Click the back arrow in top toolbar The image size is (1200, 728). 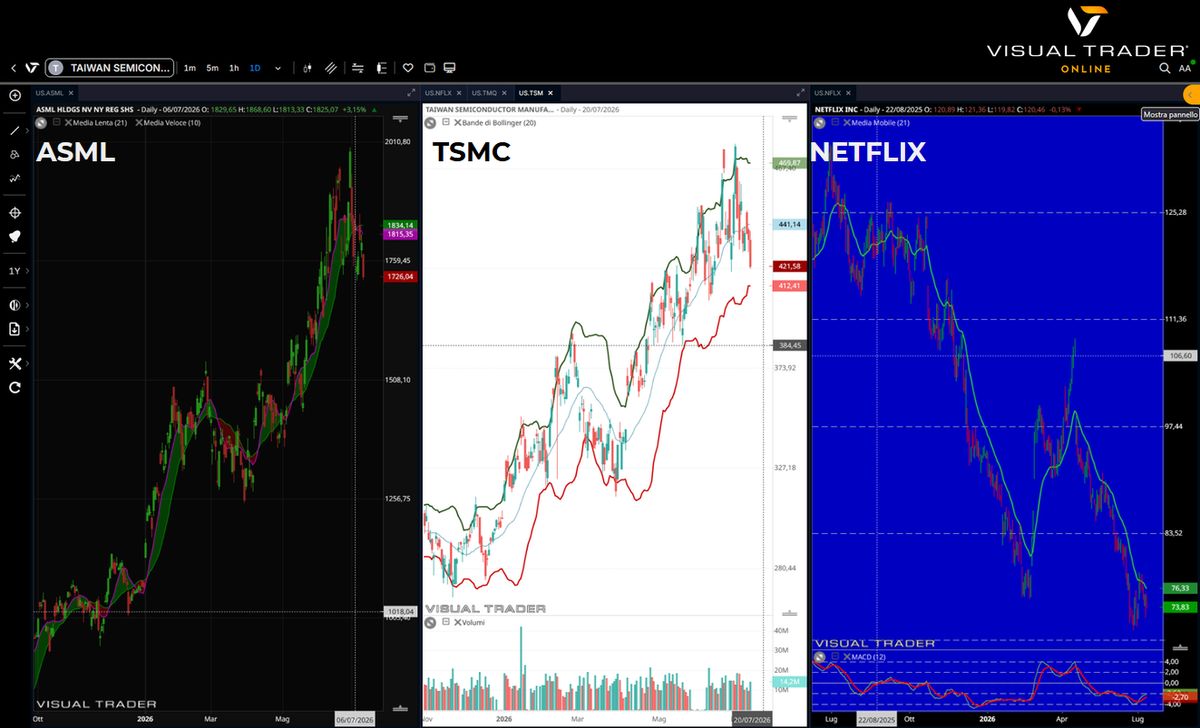click(x=13, y=68)
